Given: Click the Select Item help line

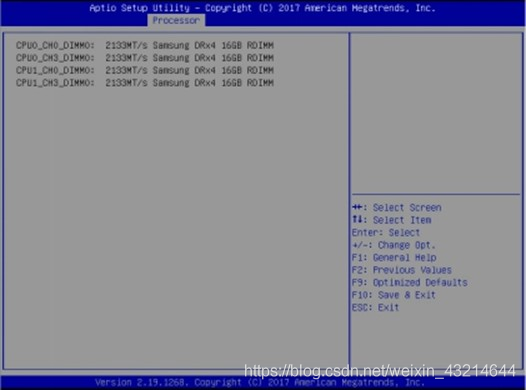Looking at the screenshot, I should click(392, 220).
